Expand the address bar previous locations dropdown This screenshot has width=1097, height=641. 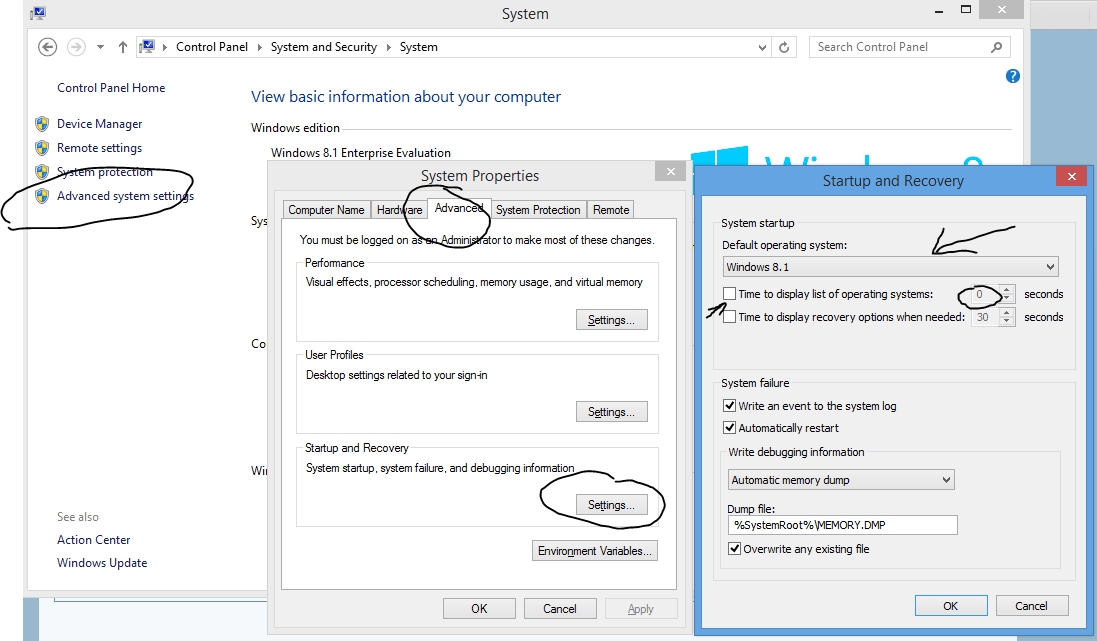(x=762, y=48)
